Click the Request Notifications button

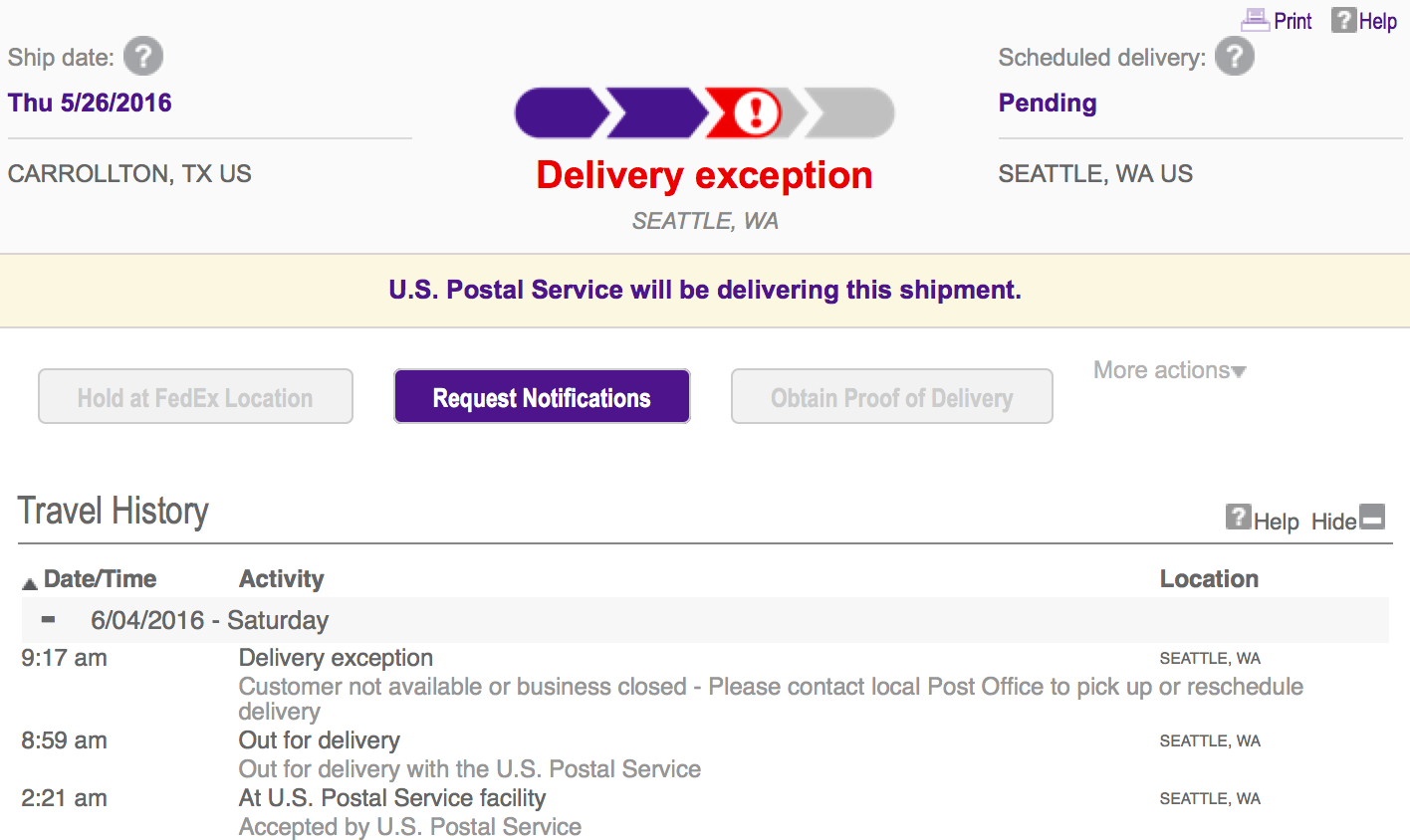tap(542, 397)
